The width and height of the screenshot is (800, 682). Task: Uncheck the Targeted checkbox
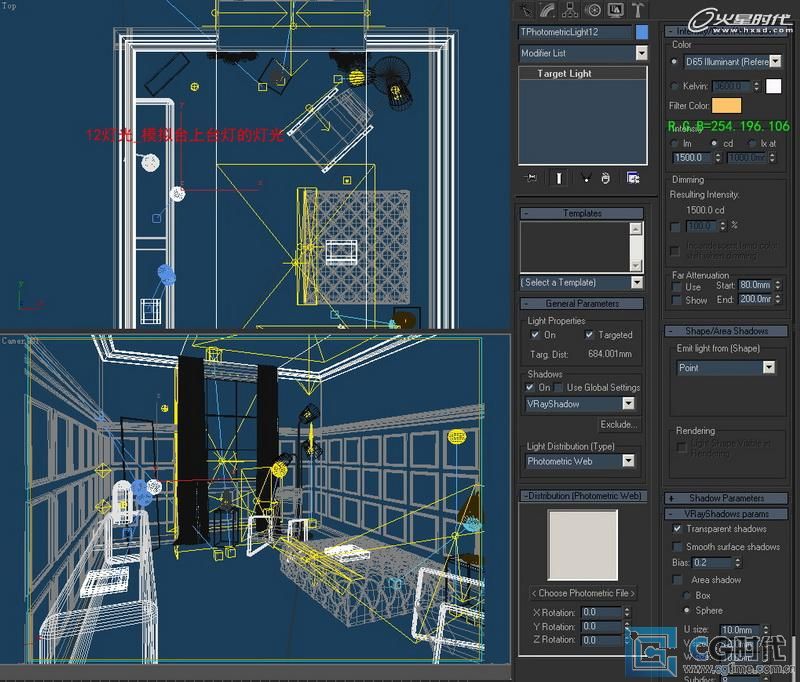(x=589, y=335)
